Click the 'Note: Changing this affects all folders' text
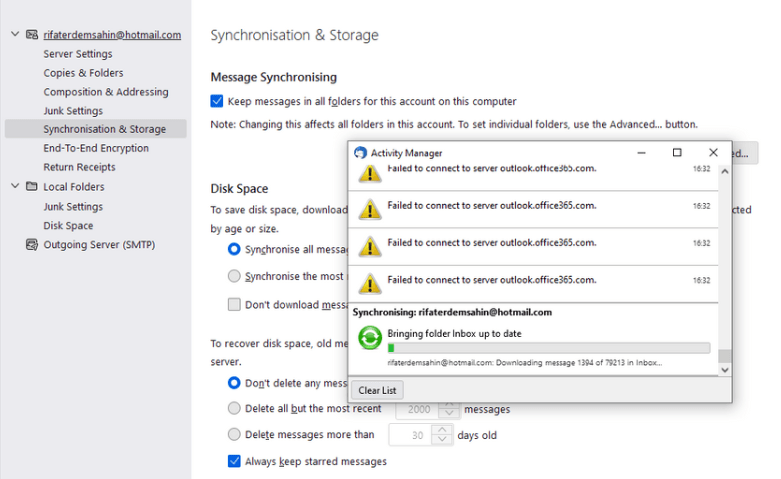The width and height of the screenshot is (781, 479). tap(454, 124)
